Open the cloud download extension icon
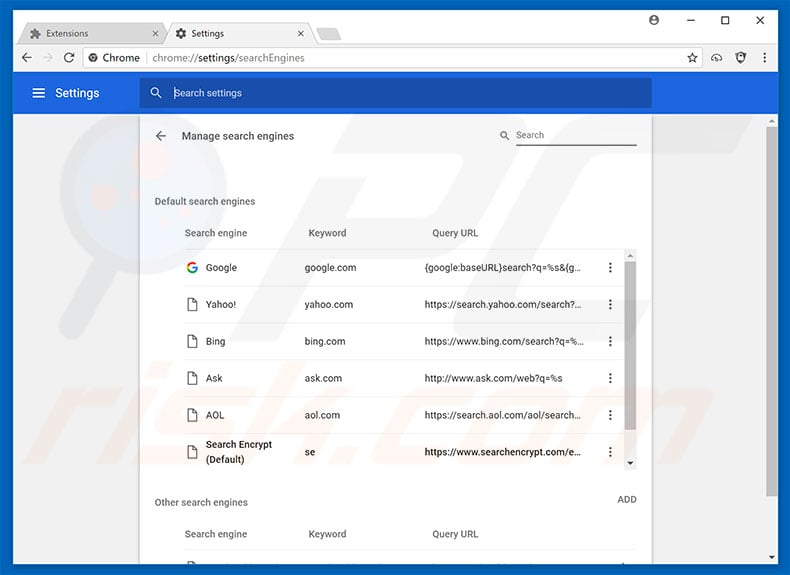 pos(716,58)
